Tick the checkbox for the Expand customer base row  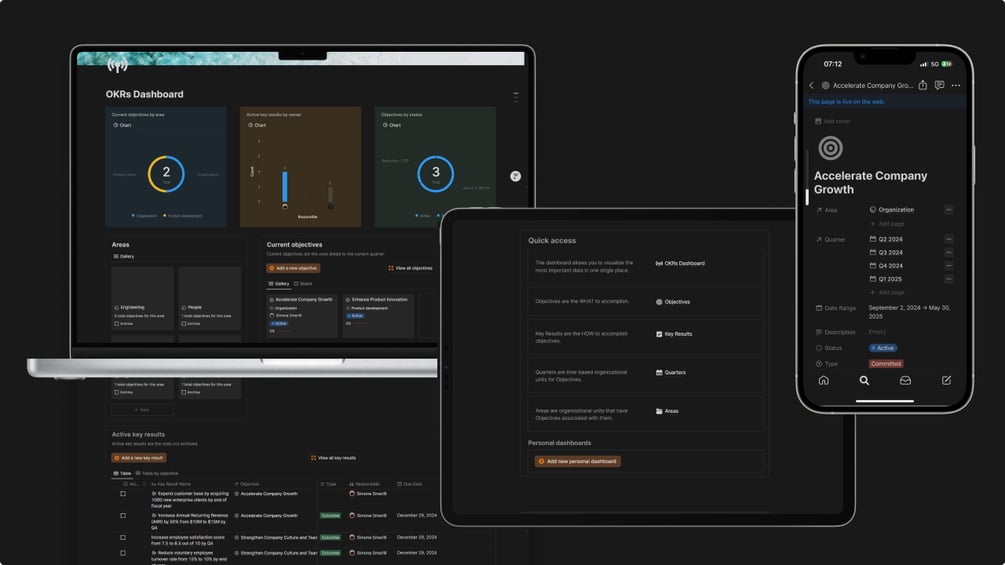123,494
